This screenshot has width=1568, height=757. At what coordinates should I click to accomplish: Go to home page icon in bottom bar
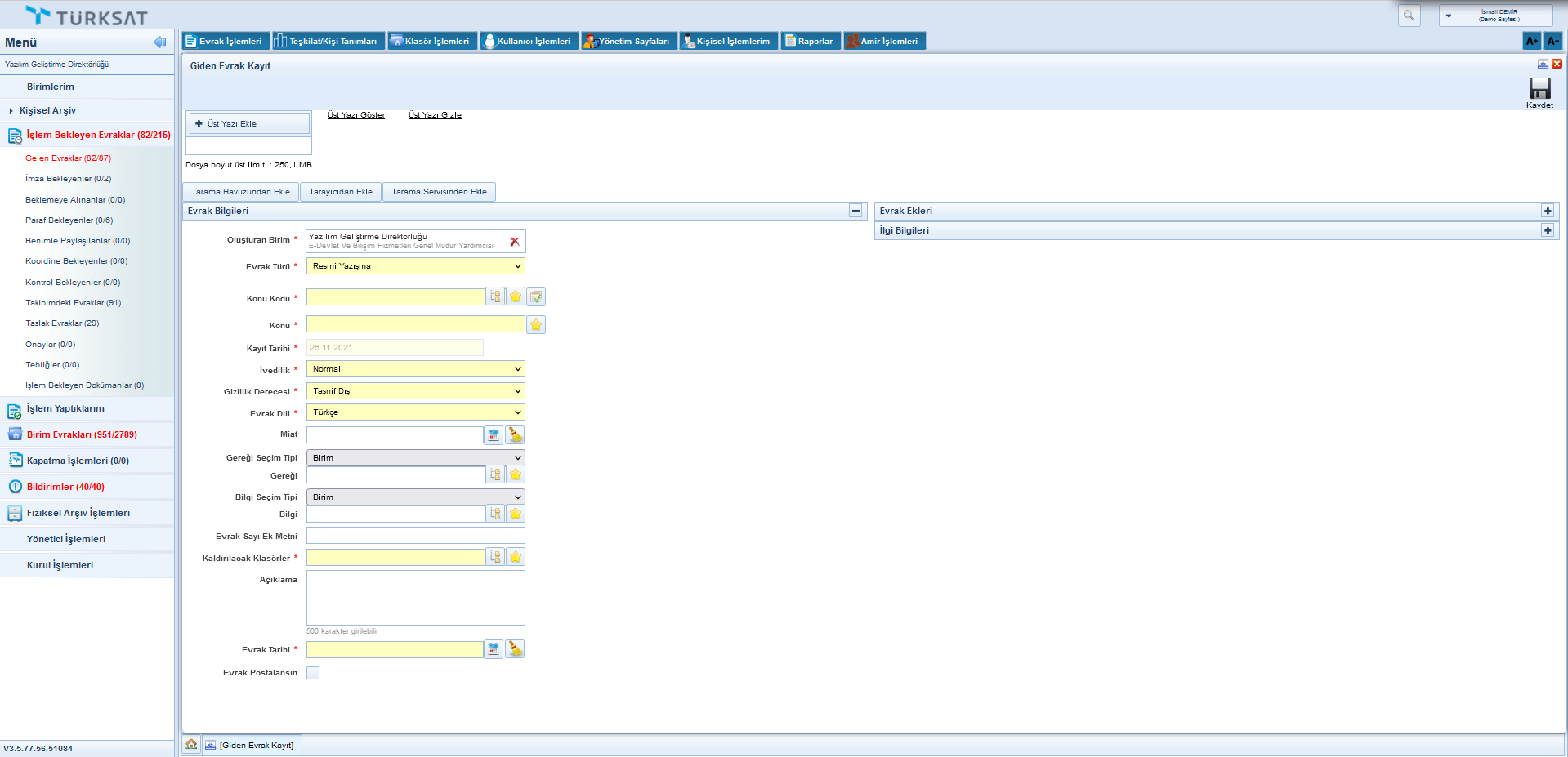tap(191, 745)
